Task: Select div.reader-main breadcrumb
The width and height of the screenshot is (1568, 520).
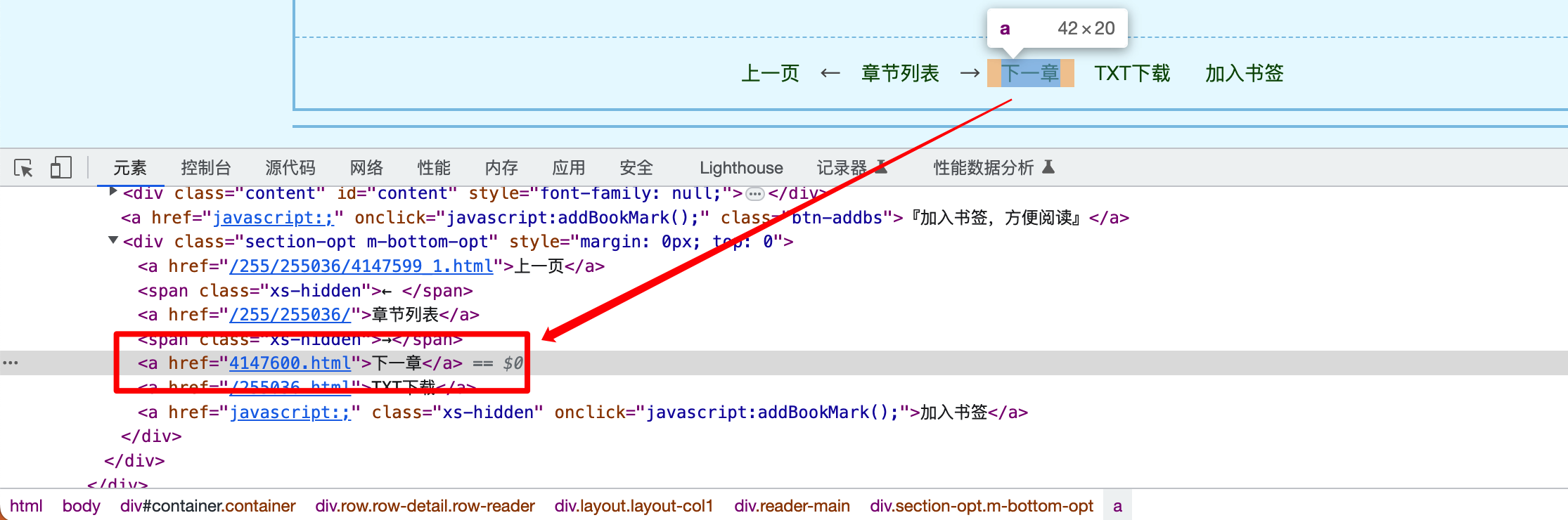Action: coord(792,506)
